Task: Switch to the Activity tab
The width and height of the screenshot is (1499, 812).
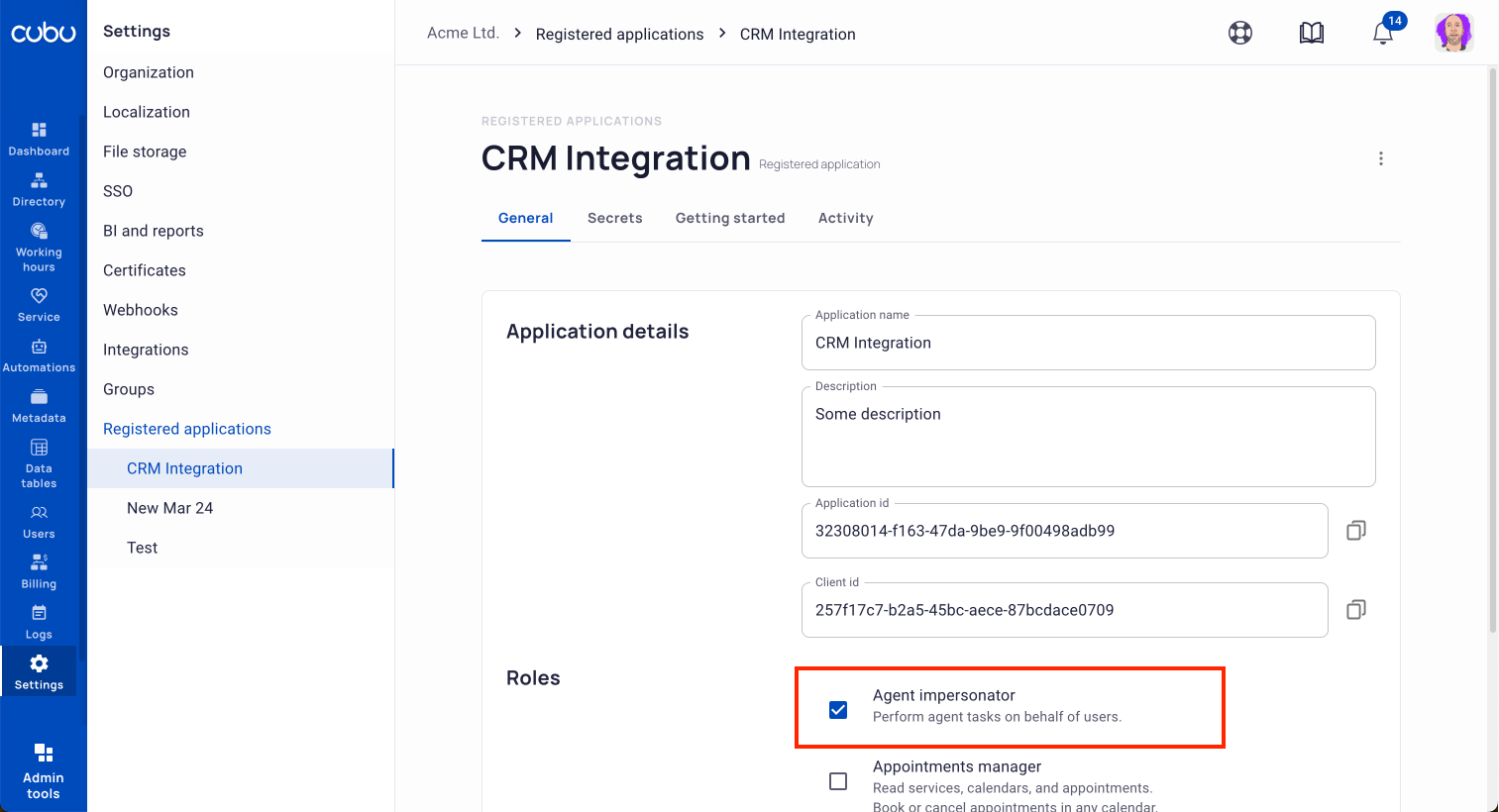Action: coord(845,218)
